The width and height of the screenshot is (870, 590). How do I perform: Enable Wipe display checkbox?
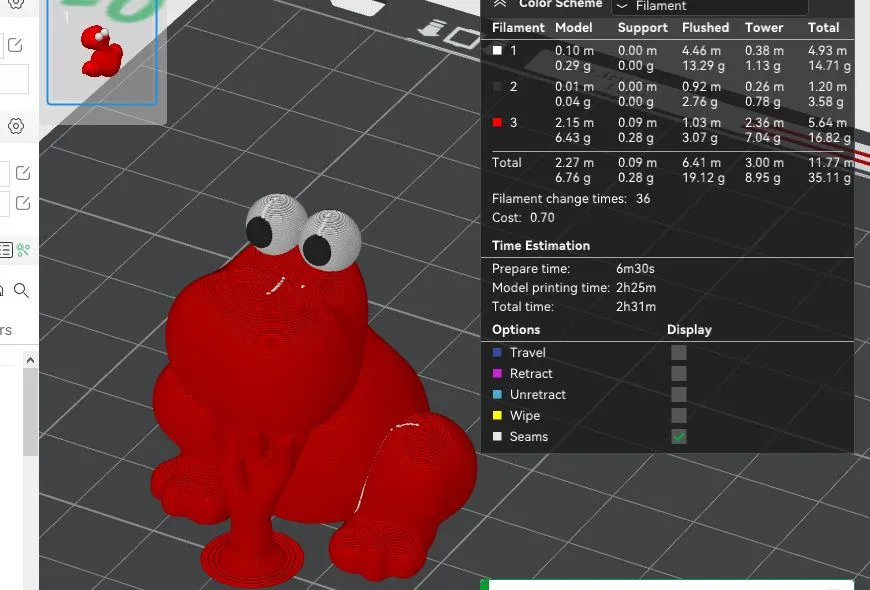click(679, 415)
